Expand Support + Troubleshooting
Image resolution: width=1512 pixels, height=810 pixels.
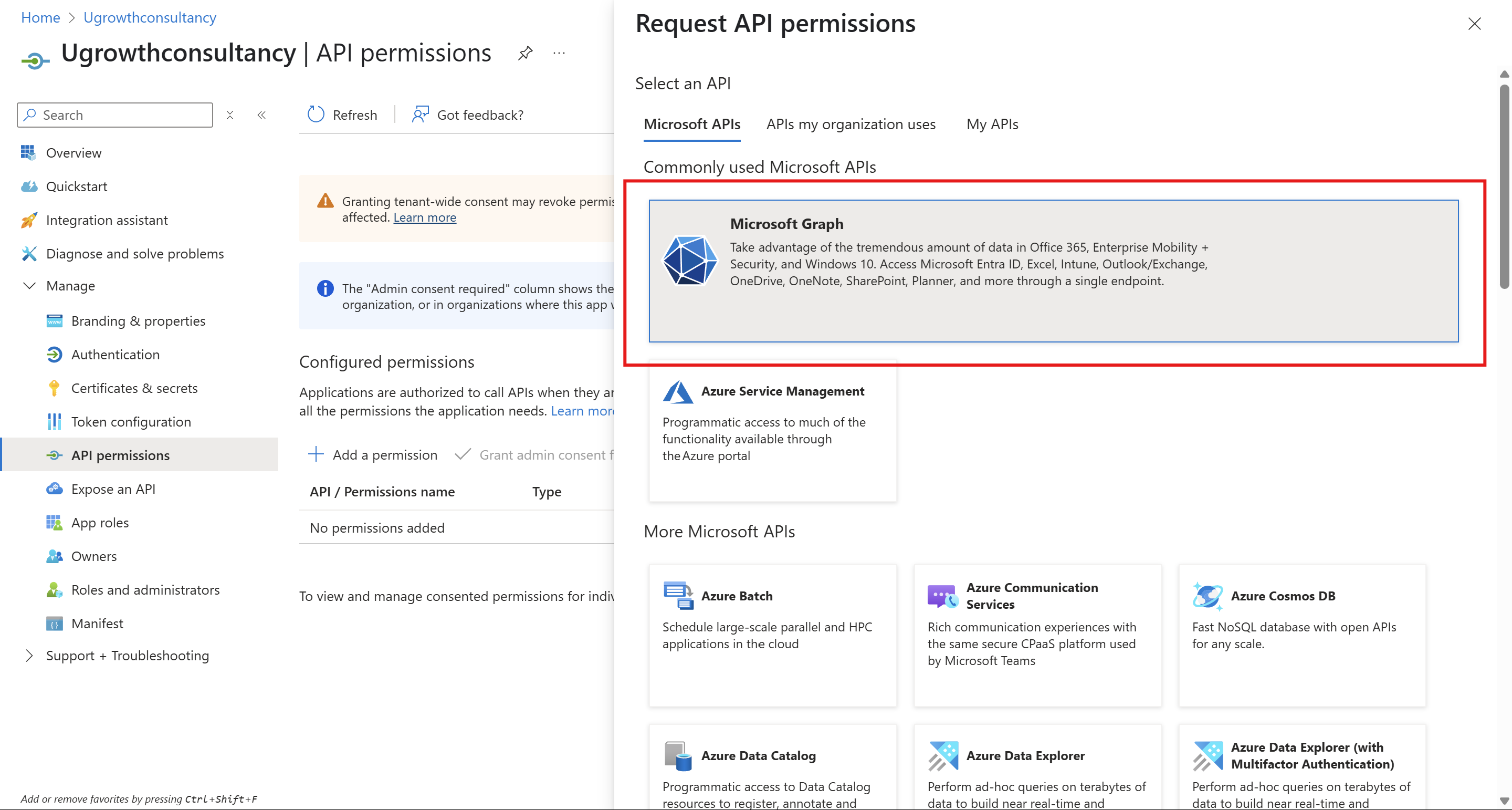pyautogui.click(x=29, y=655)
